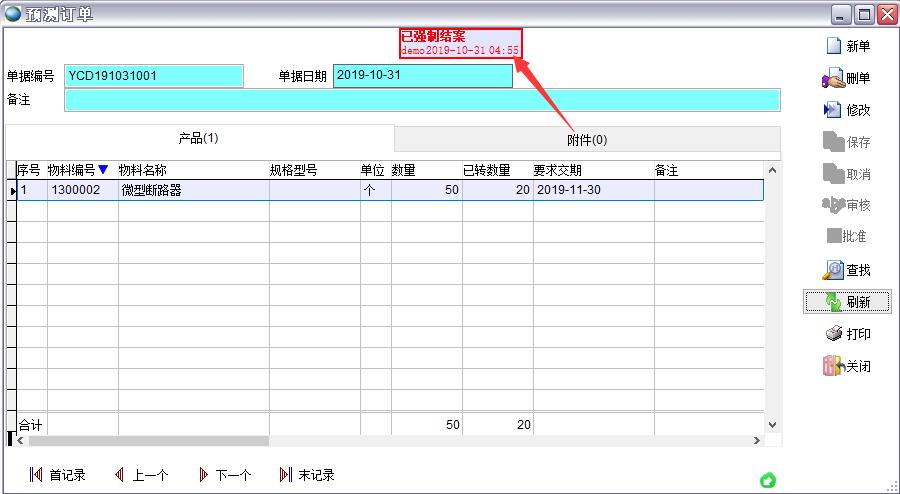Select the 产品(1) tab

click(198, 138)
